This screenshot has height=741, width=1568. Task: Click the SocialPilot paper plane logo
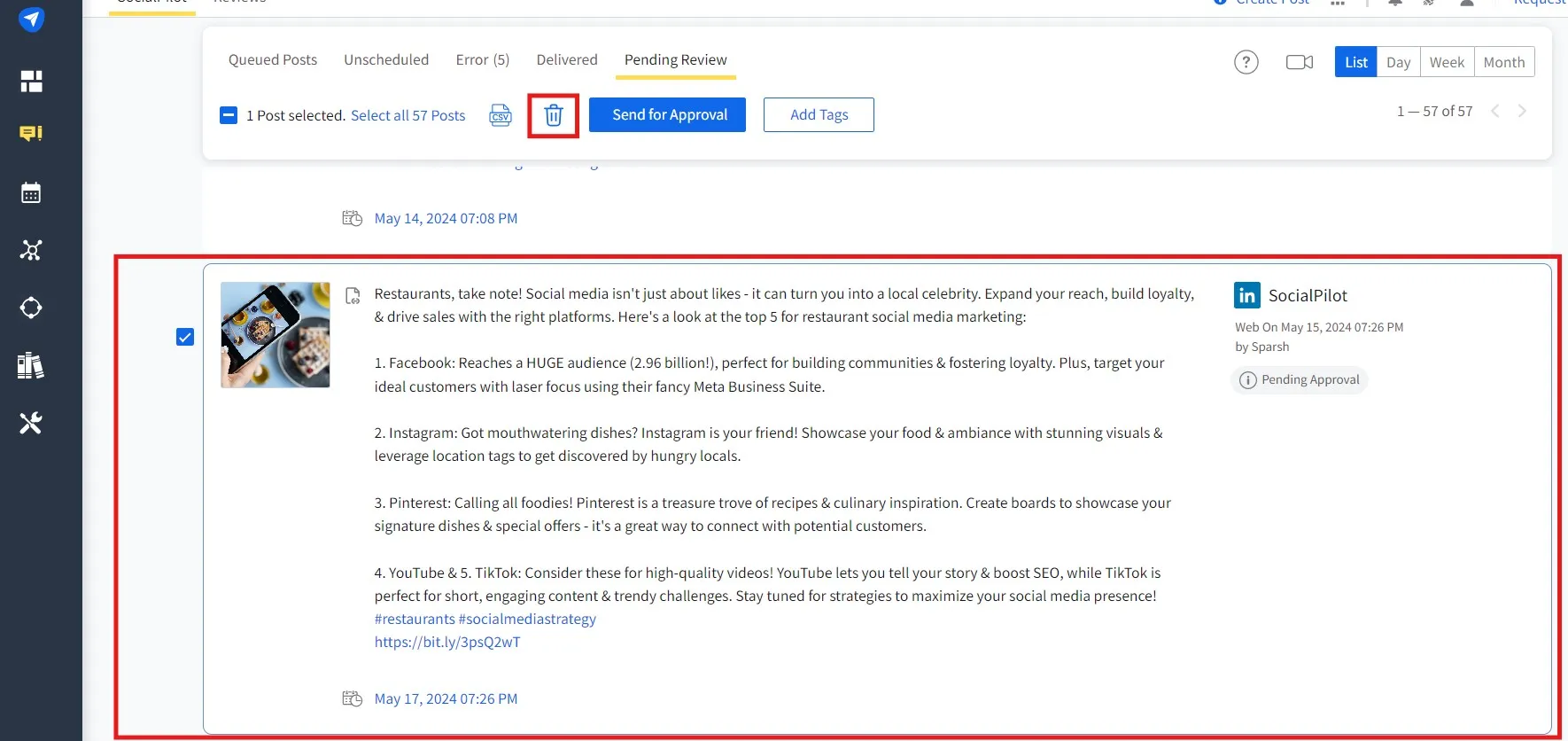click(32, 19)
